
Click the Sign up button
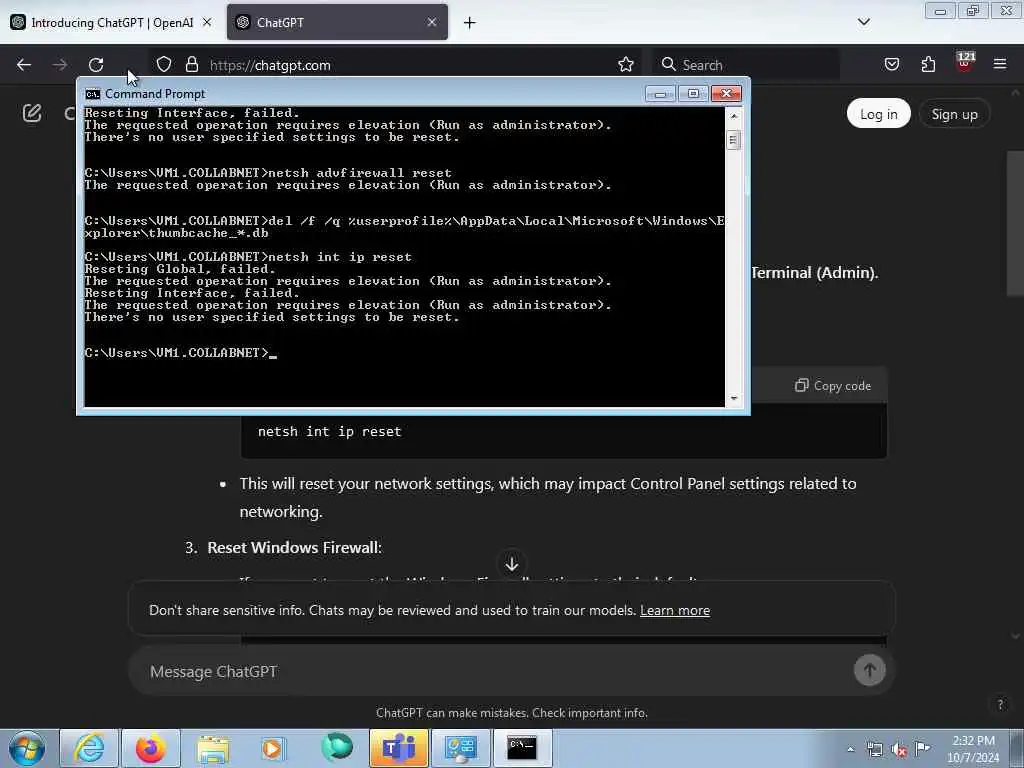click(954, 114)
